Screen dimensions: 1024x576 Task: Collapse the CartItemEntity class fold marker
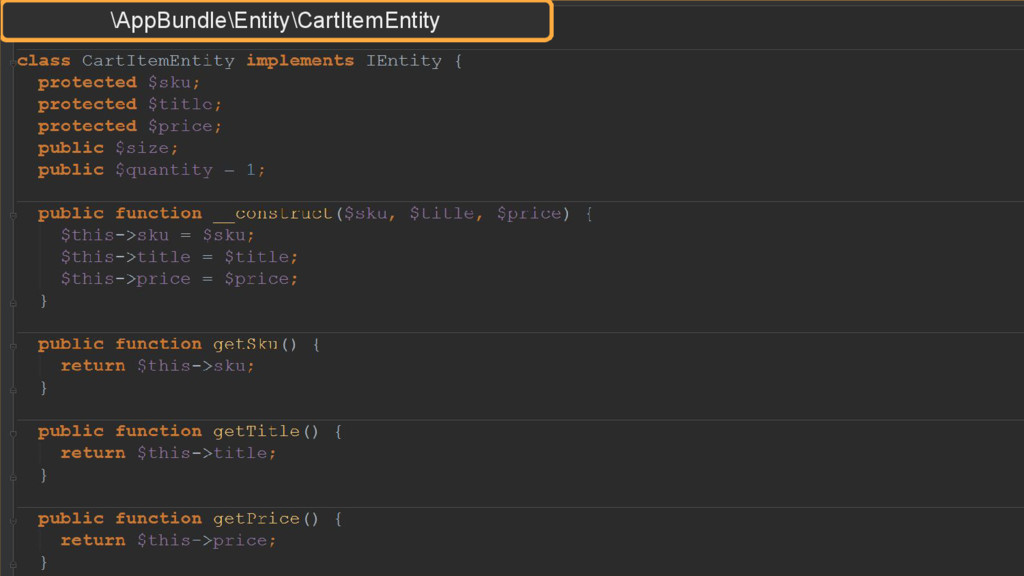coord(13,62)
